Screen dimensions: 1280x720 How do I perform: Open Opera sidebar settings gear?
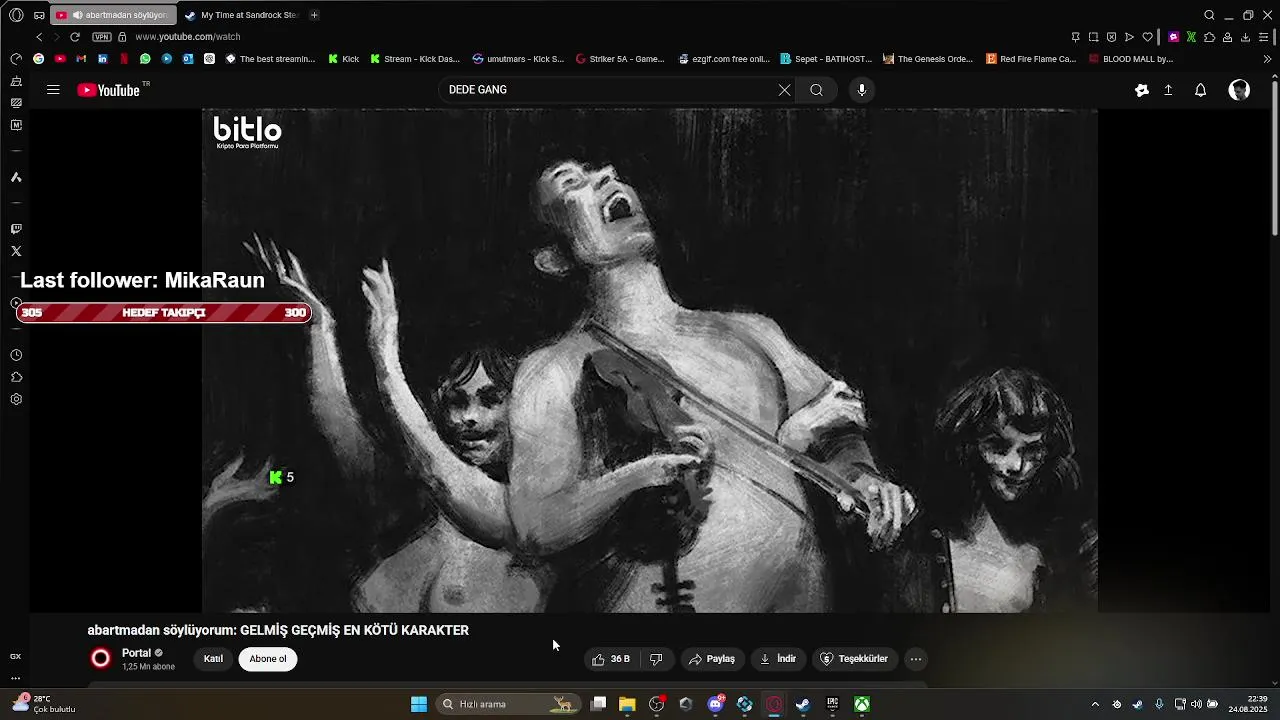(x=16, y=399)
